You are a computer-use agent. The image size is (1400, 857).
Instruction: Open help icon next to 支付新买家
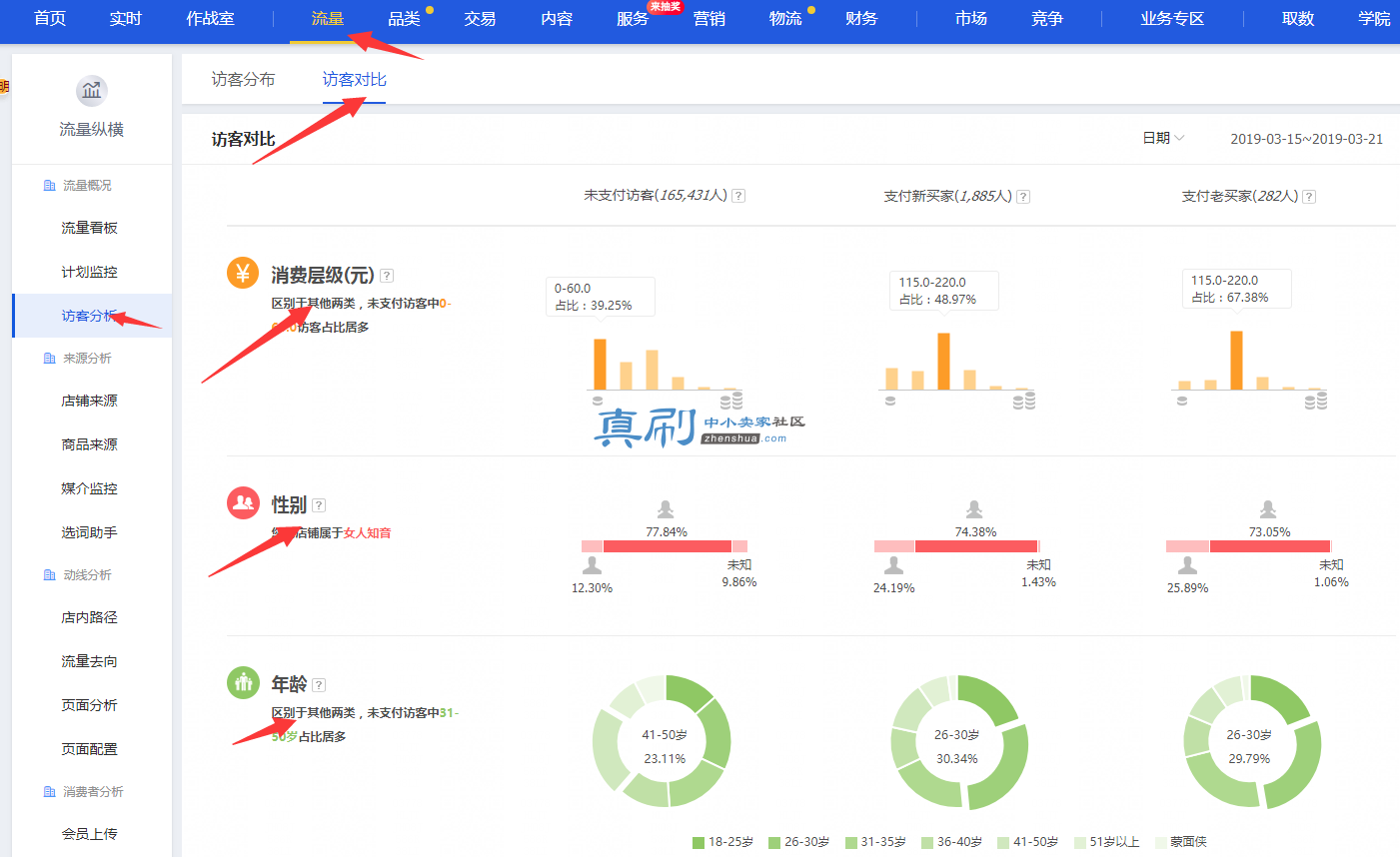pyautogui.click(x=1023, y=197)
